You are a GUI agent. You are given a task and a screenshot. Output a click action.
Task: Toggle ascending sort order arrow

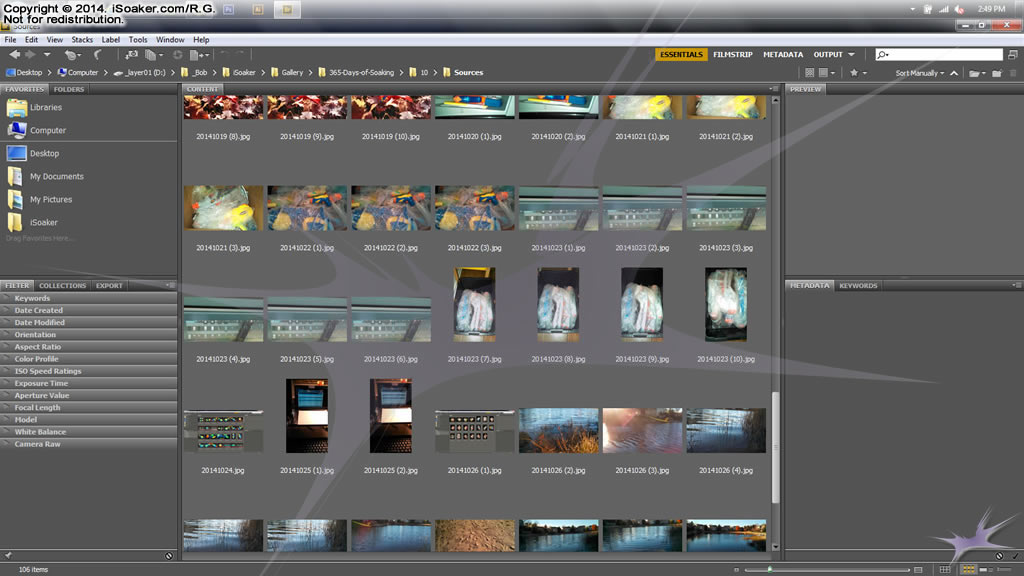tap(954, 73)
